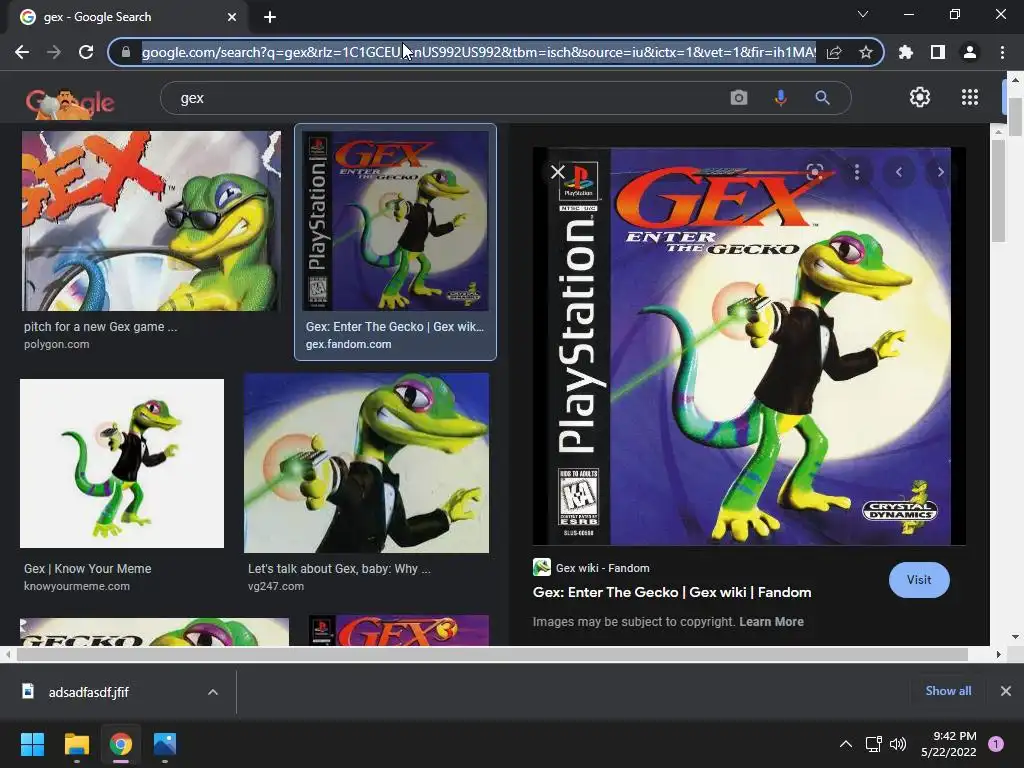1024x768 pixels.
Task: Click the Google logo doodle
Action: tap(70, 102)
